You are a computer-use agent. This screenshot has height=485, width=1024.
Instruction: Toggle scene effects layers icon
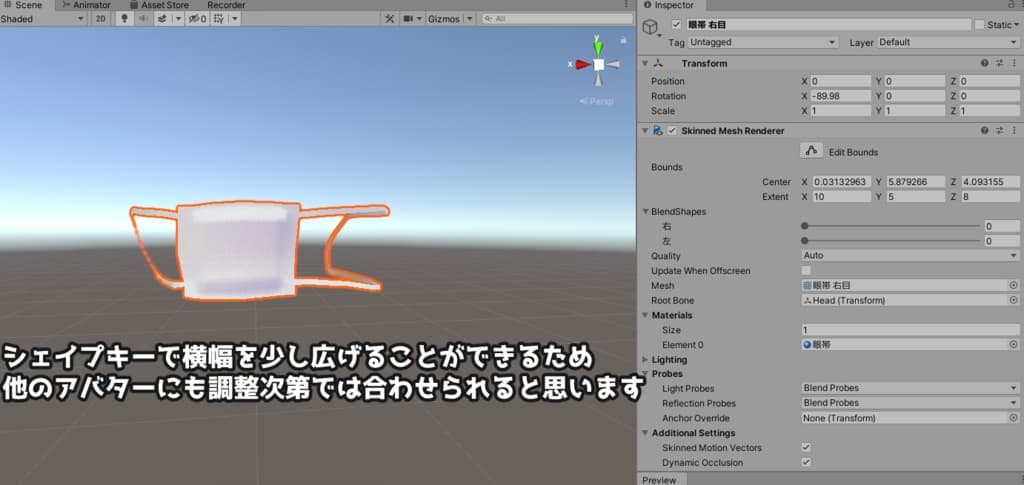coord(163,19)
